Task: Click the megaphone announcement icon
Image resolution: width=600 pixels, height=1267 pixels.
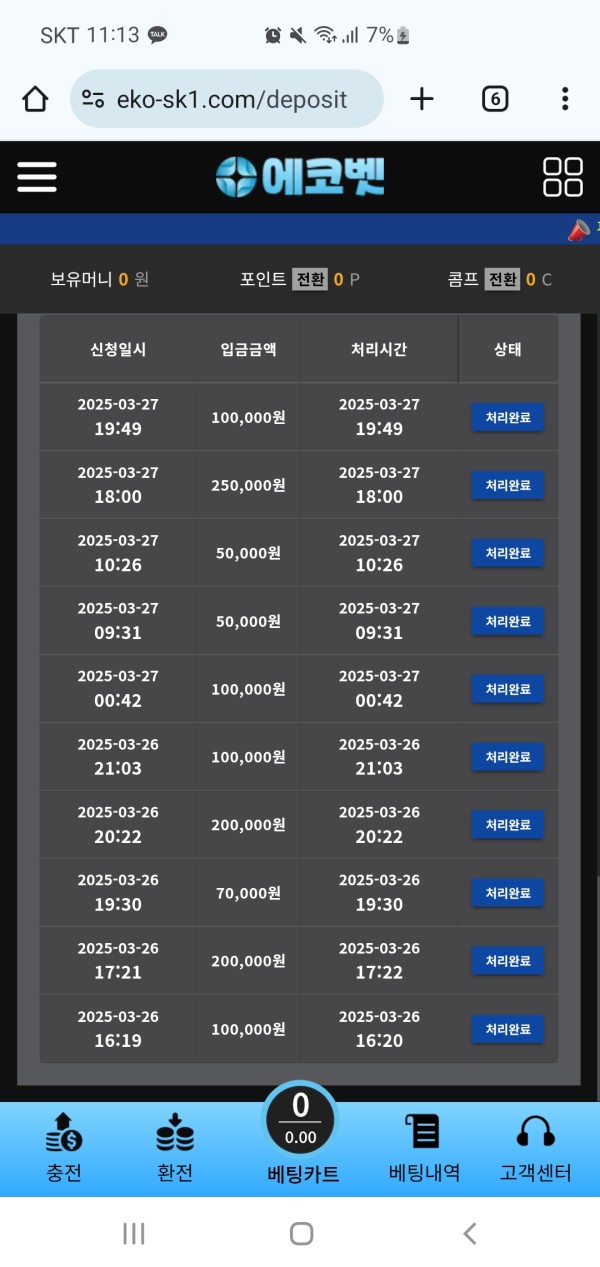Action: click(x=581, y=229)
